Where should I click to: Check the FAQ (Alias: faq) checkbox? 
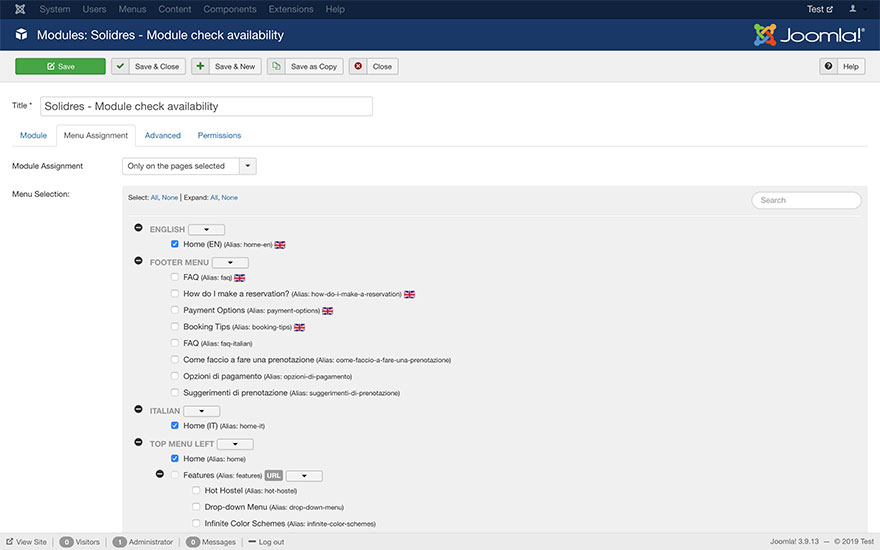point(175,277)
